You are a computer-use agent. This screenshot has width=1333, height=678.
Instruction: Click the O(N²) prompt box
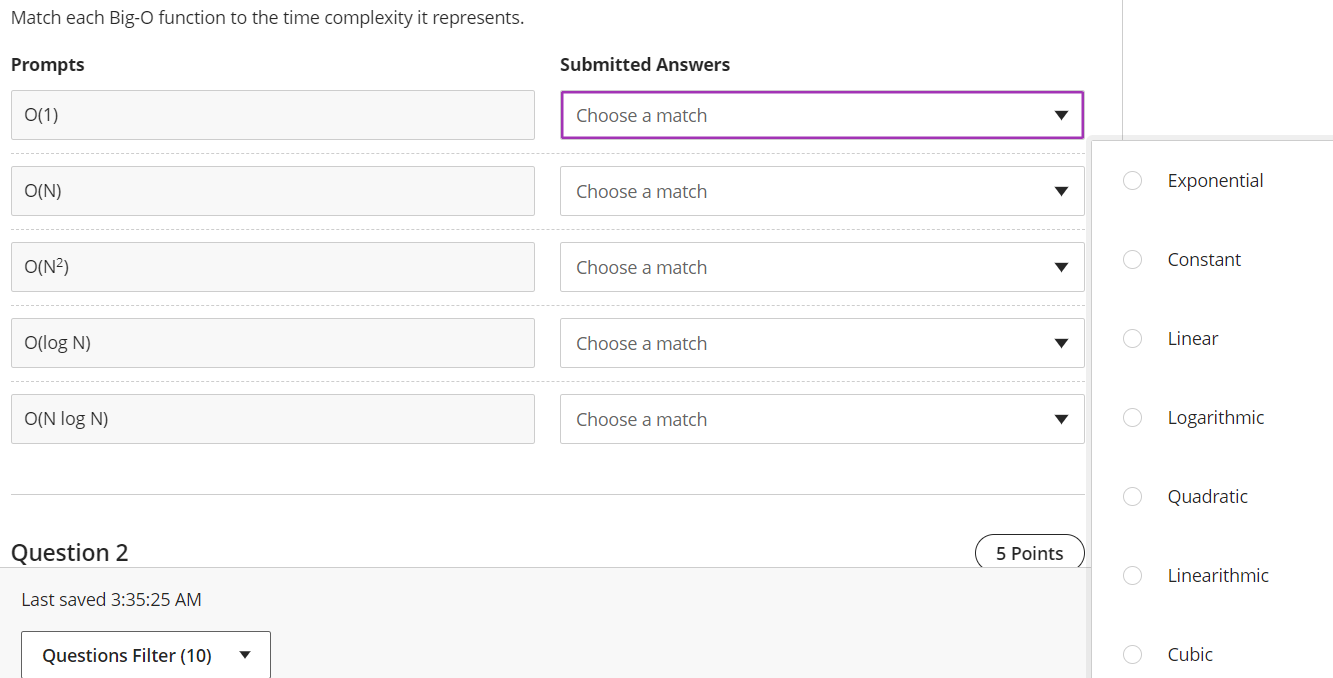pyautogui.click(x=272, y=267)
